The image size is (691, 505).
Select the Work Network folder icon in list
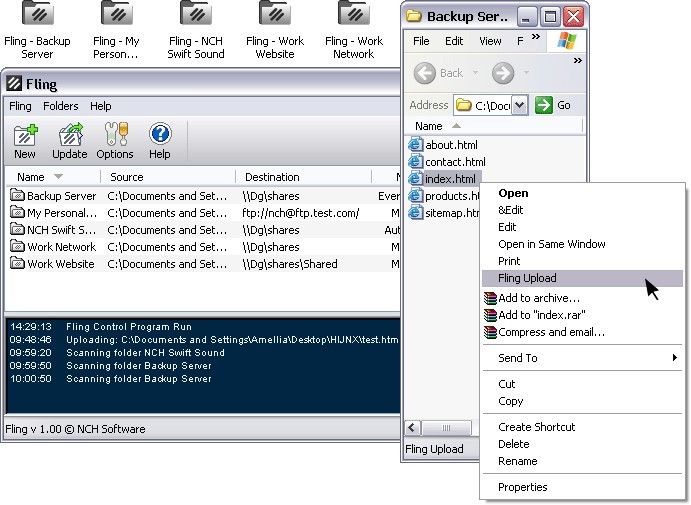tap(17, 246)
